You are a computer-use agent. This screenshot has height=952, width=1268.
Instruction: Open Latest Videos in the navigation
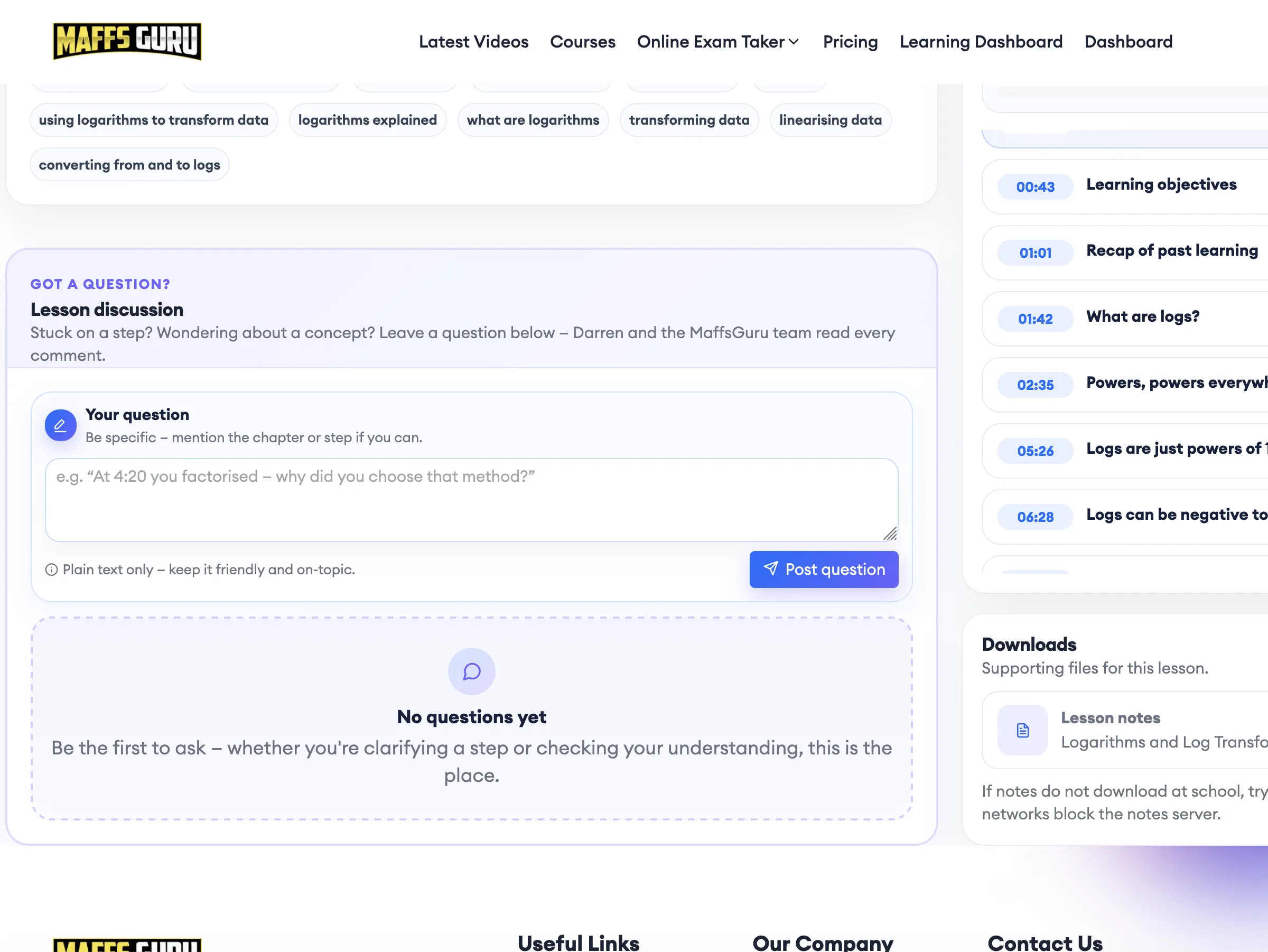473,42
